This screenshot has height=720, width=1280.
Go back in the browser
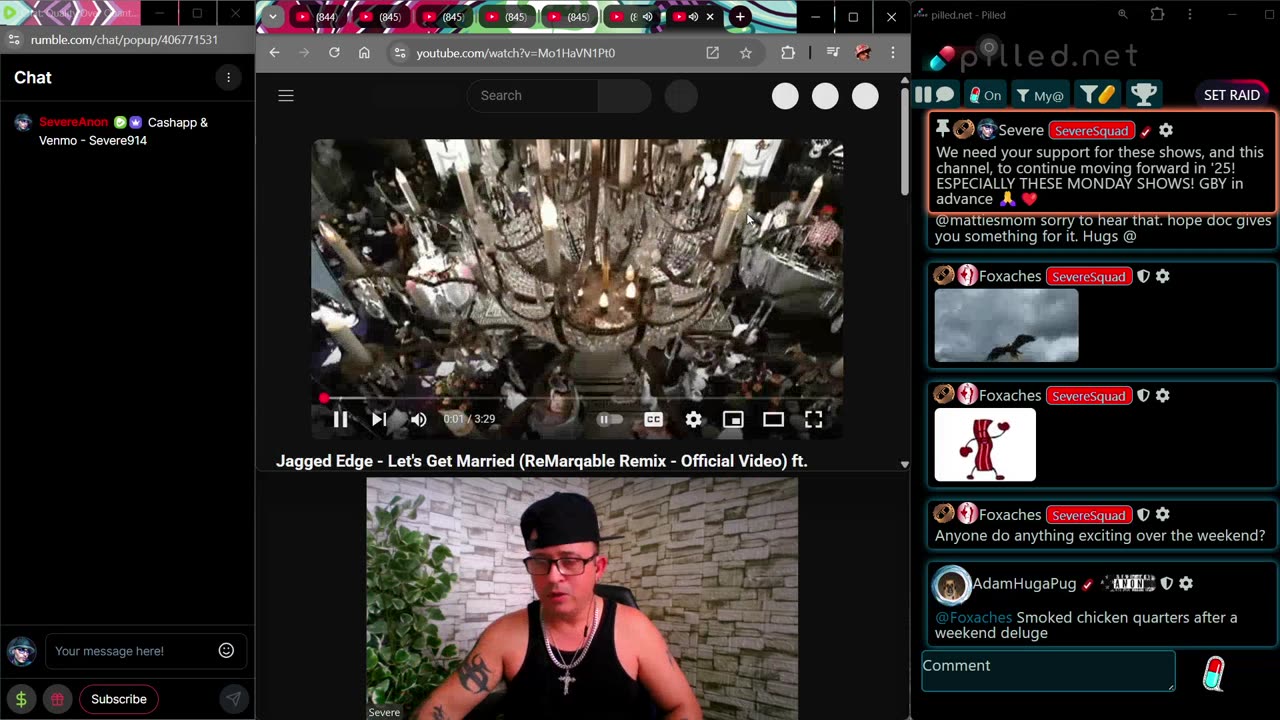tap(274, 53)
